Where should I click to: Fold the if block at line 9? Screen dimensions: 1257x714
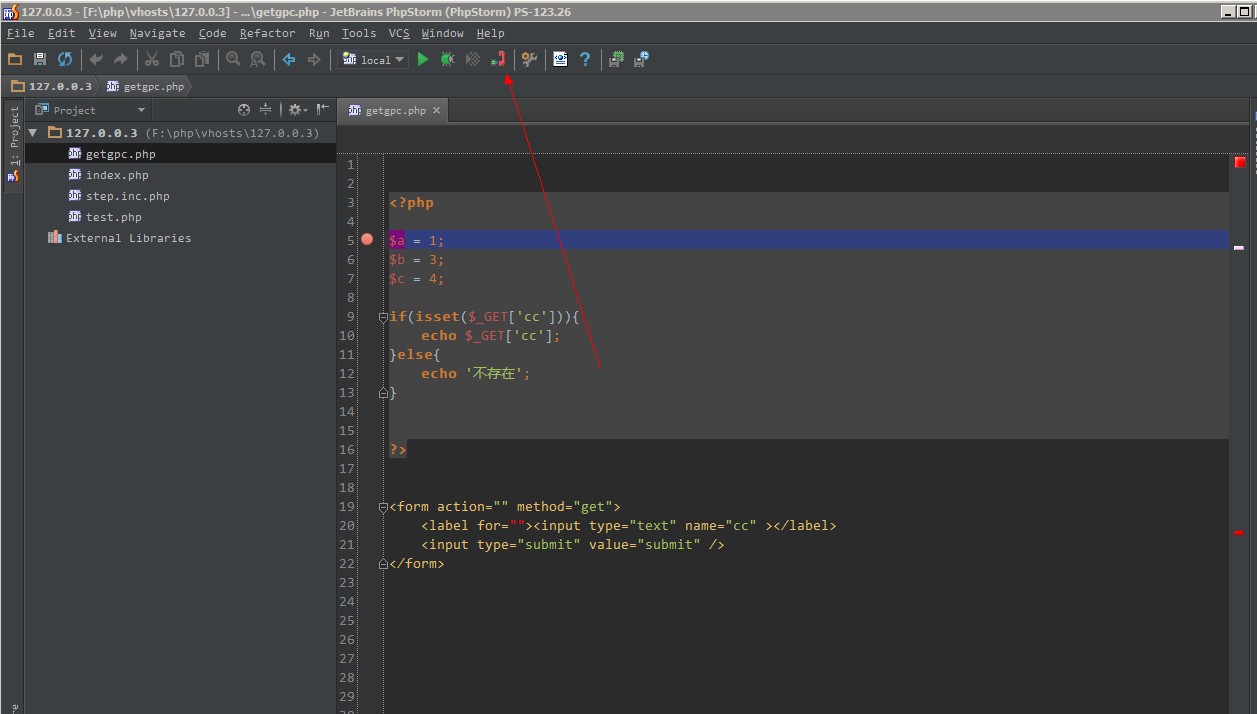[383, 317]
